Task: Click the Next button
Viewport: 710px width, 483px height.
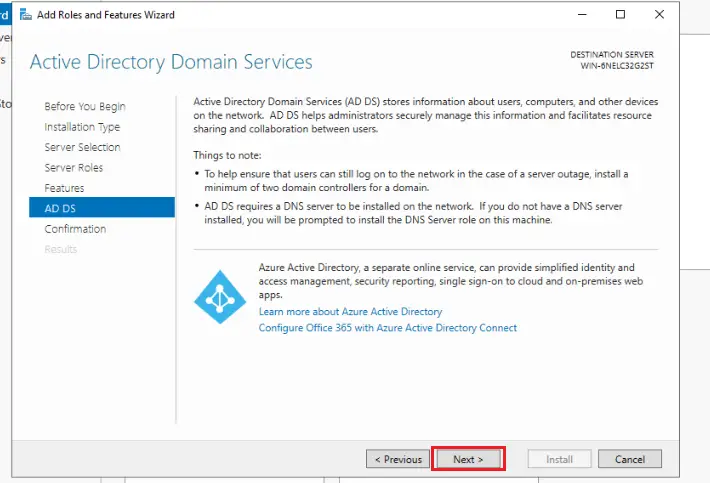Action: click(x=468, y=459)
